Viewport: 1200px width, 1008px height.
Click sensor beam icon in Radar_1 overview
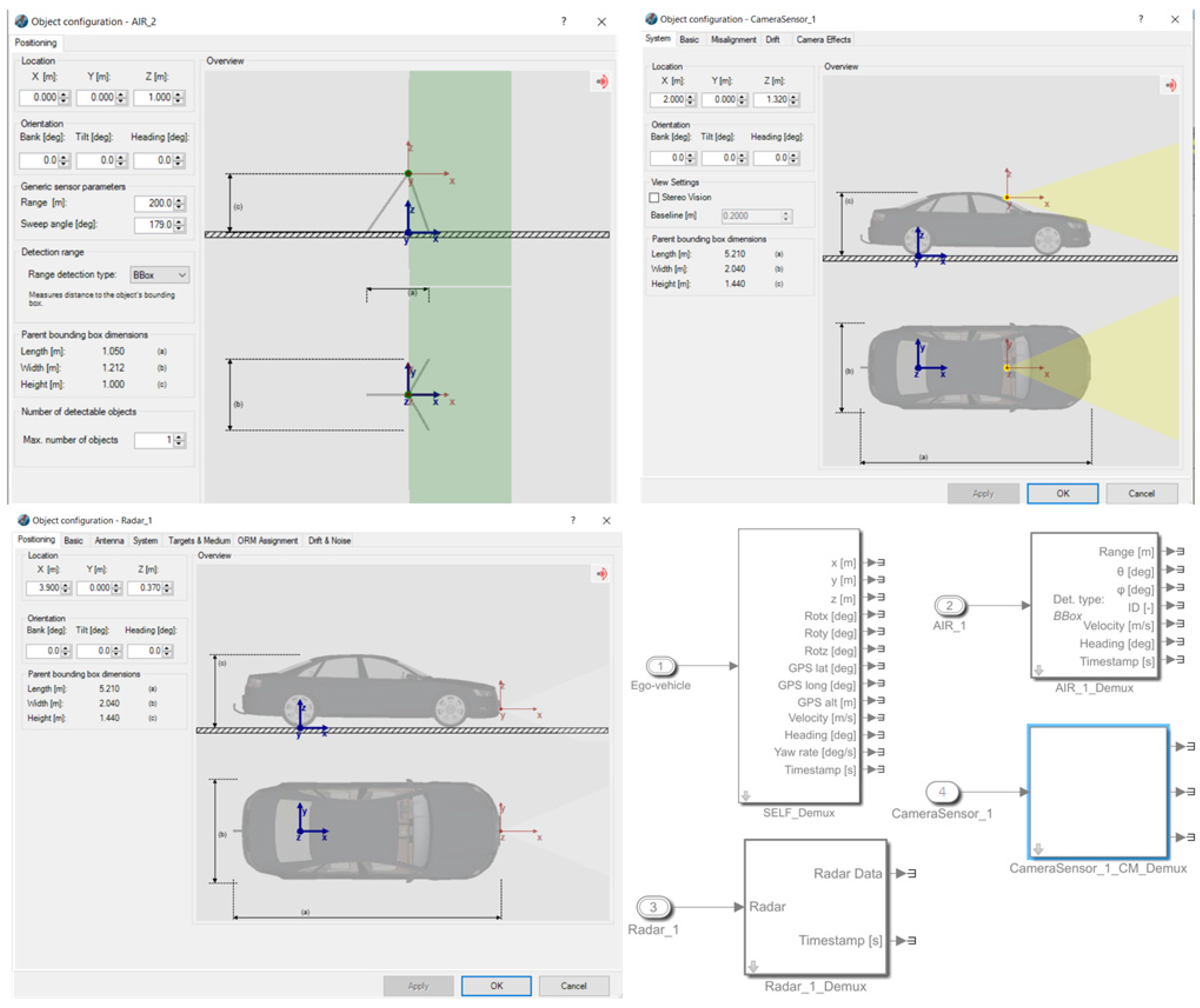(x=601, y=574)
